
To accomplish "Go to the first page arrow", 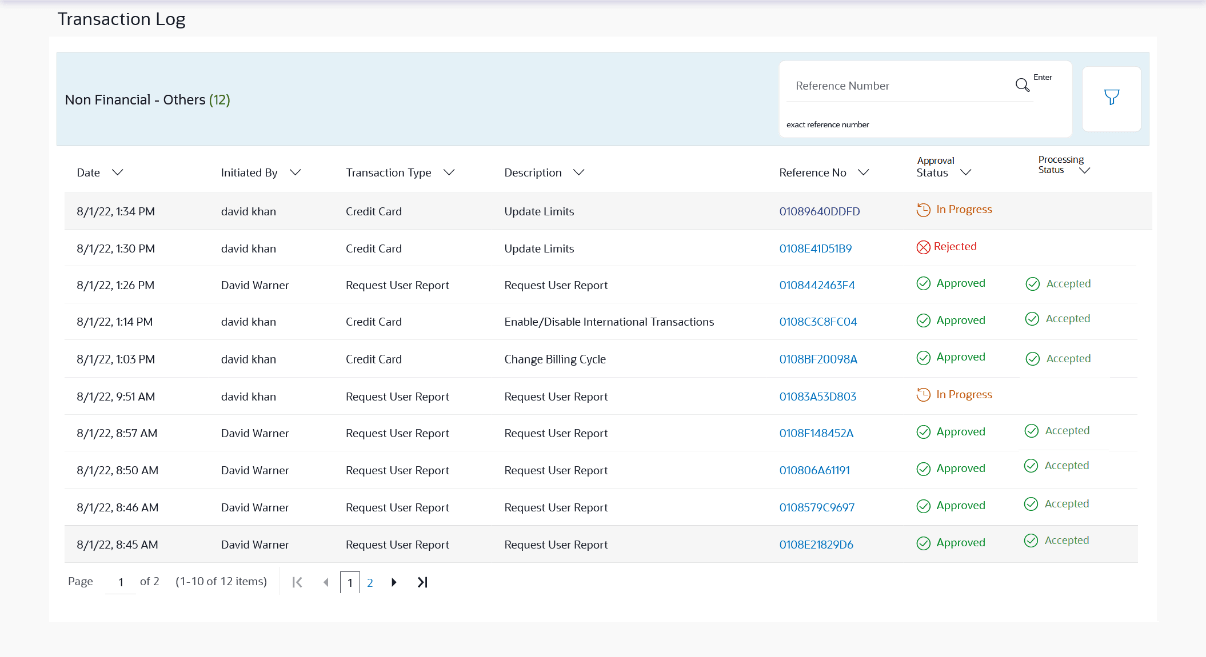I will [x=297, y=582].
